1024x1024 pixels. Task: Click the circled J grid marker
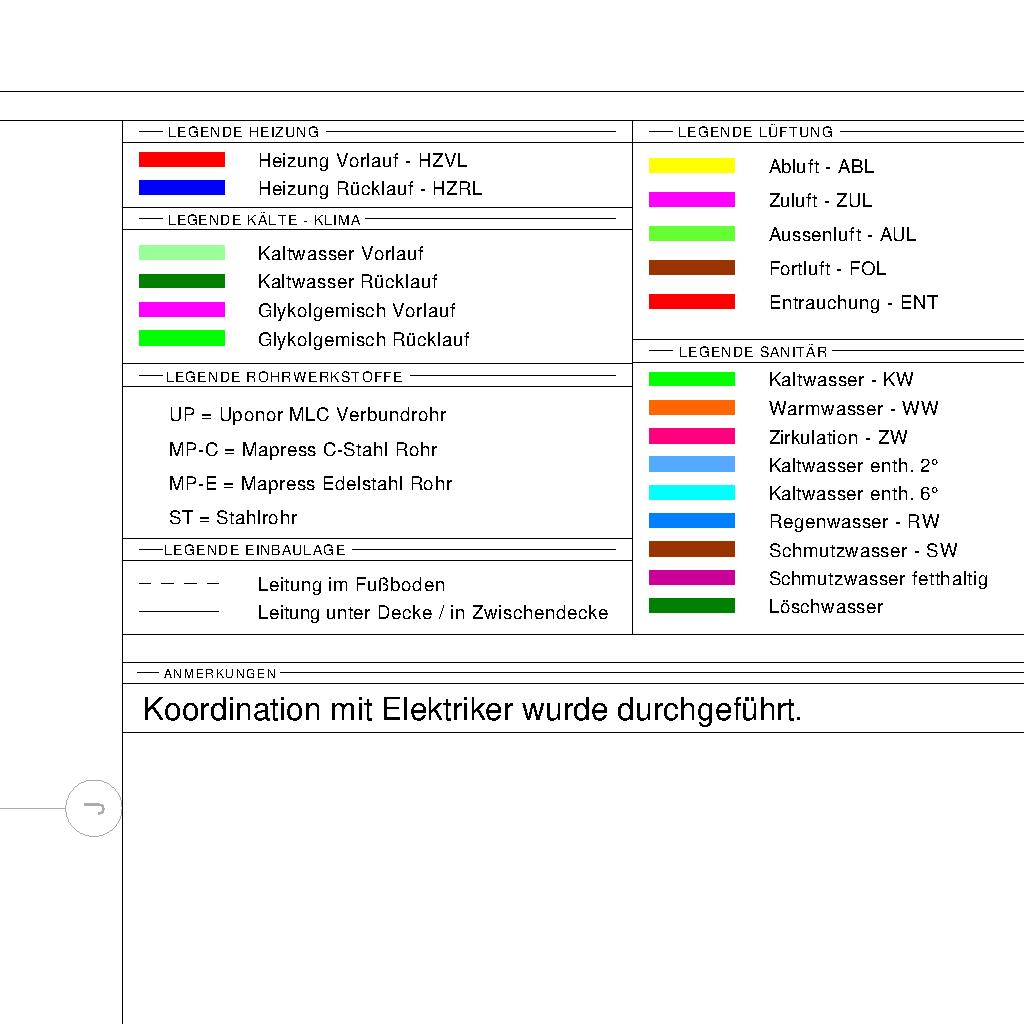[94, 808]
